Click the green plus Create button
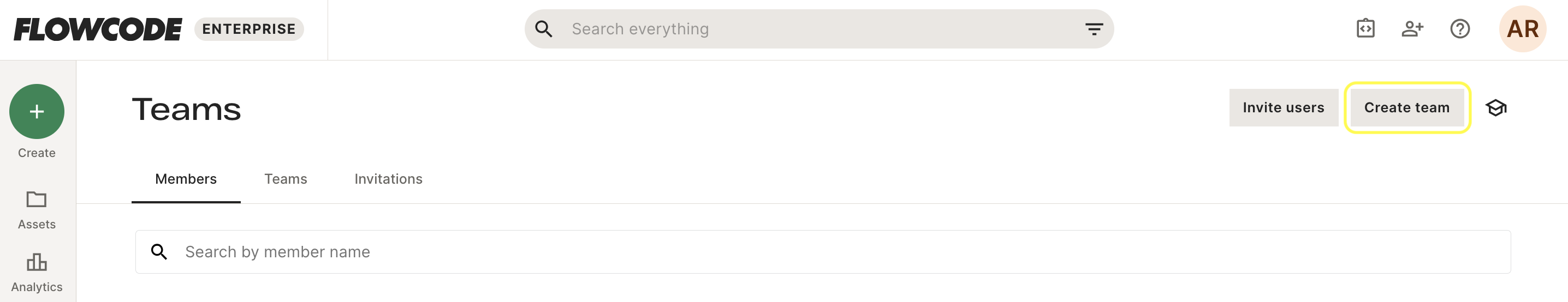Image resolution: width=1568 pixels, height=302 pixels. [x=37, y=111]
